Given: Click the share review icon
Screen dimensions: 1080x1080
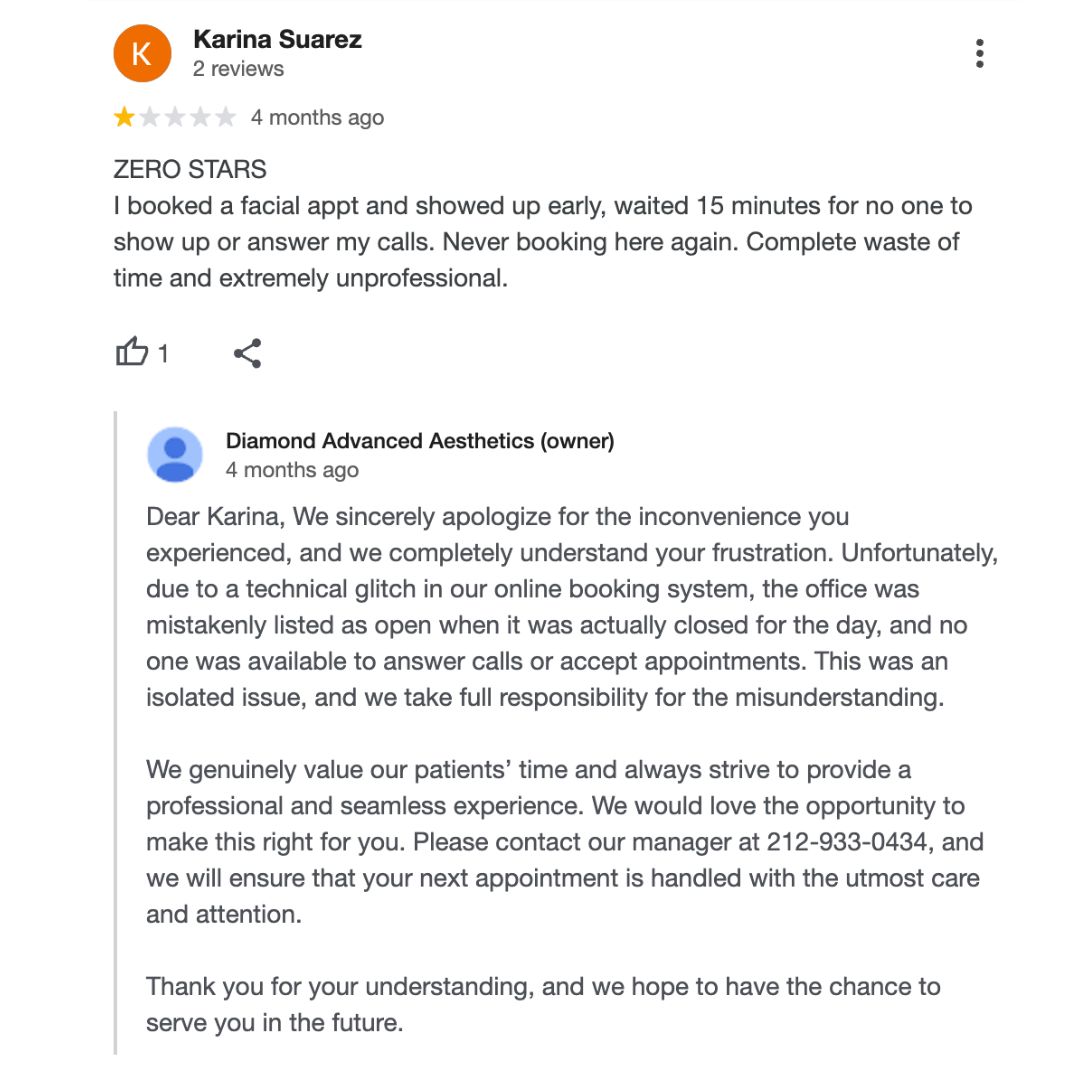Looking at the screenshot, I should tap(247, 353).
